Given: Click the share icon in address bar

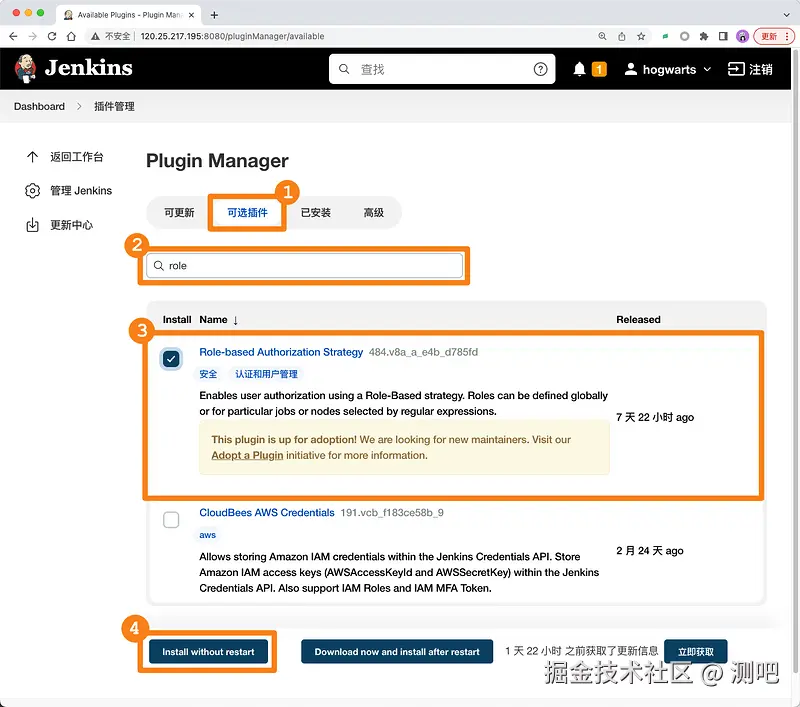Looking at the screenshot, I should click(621, 36).
